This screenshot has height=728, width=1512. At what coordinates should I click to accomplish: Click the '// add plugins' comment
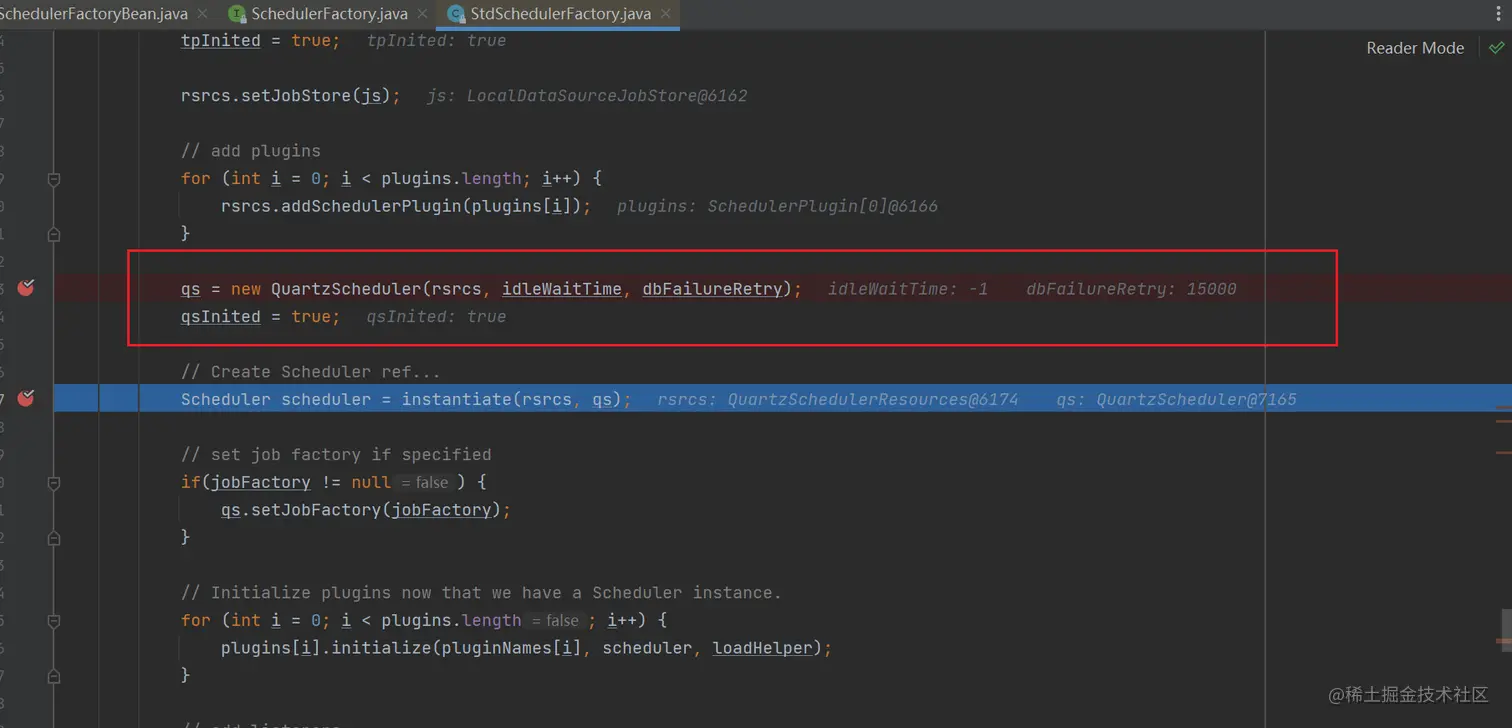click(x=251, y=151)
